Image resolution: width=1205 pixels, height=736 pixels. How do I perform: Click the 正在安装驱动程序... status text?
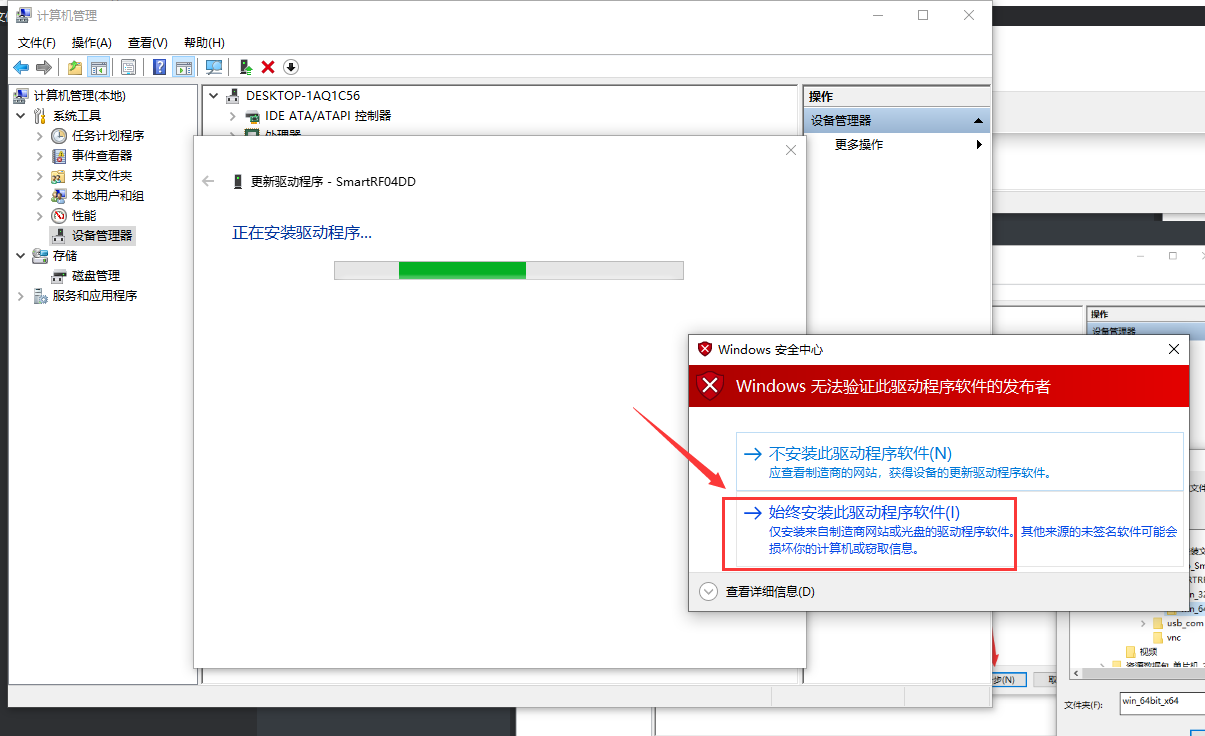[302, 233]
